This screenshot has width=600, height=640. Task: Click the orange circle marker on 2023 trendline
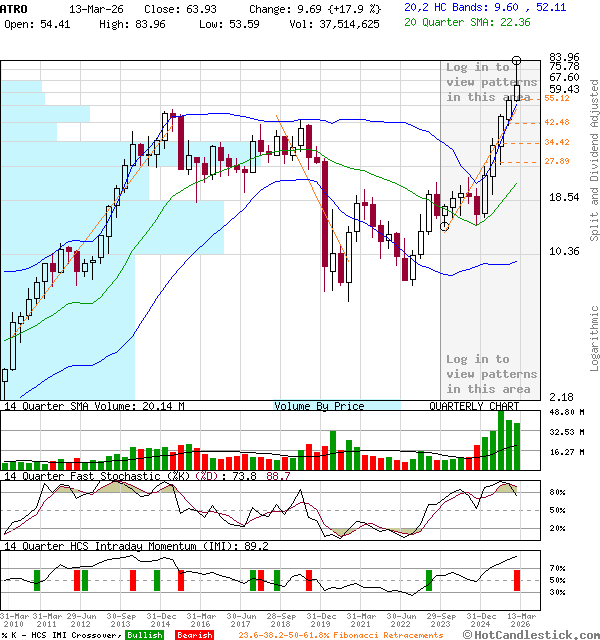445,226
